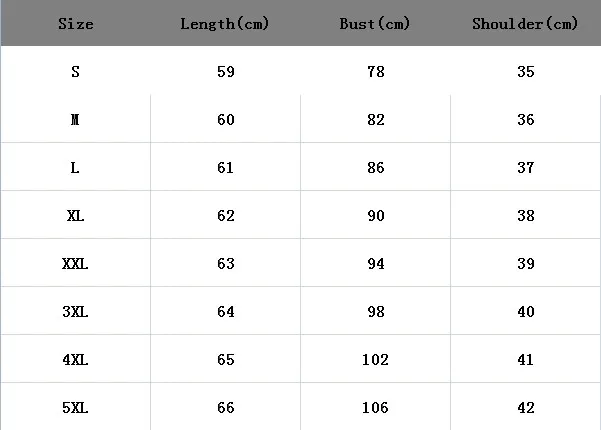Select the Shoulder(cm) column header
The width and height of the screenshot is (601, 430).
(526, 24)
